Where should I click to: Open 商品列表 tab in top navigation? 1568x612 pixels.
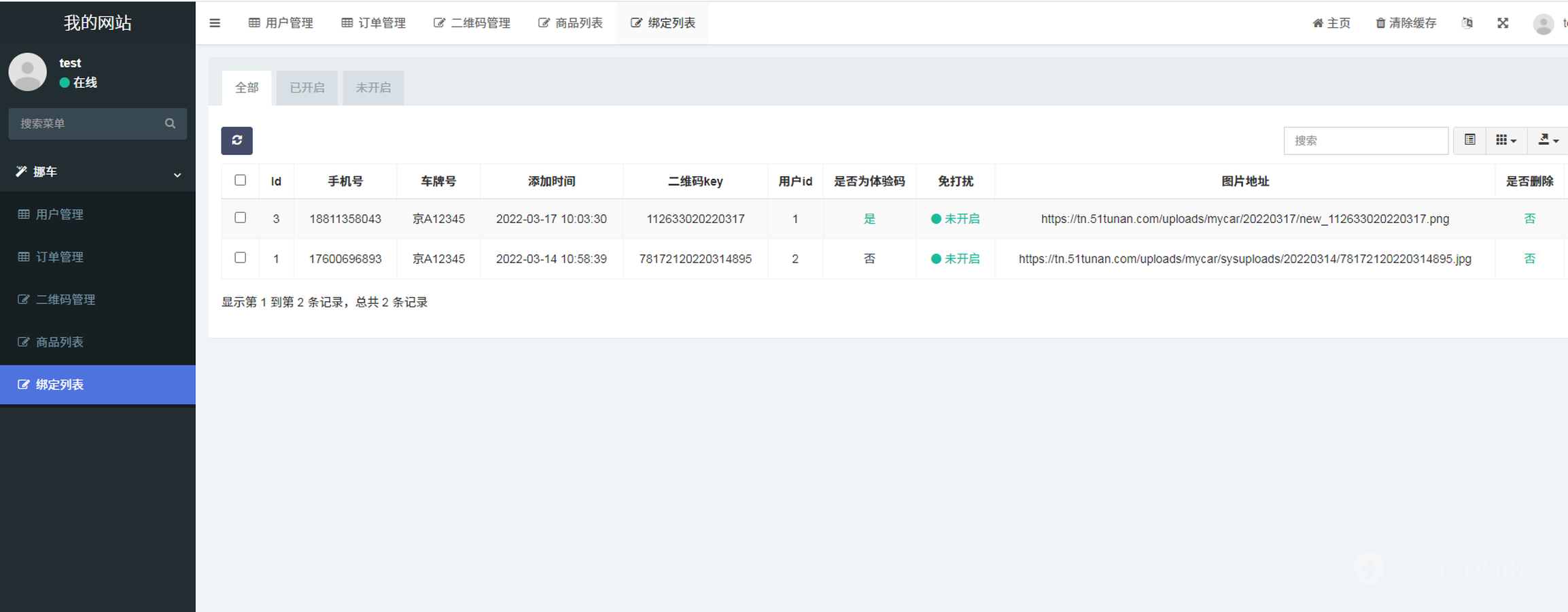click(570, 23)
